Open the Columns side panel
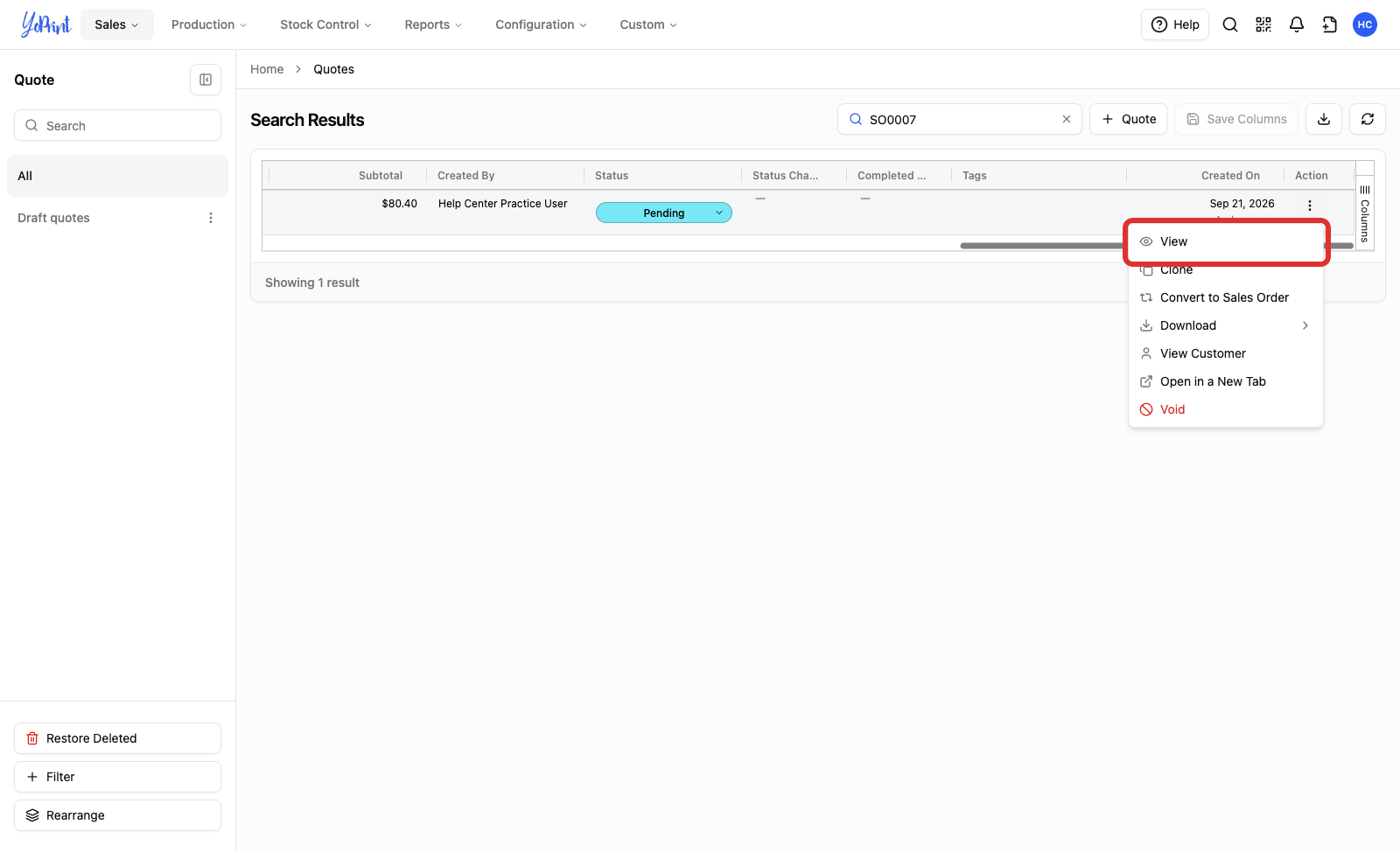This screenshot has height=852, width=1400. pyautogui.click(x=1365, y=214)
